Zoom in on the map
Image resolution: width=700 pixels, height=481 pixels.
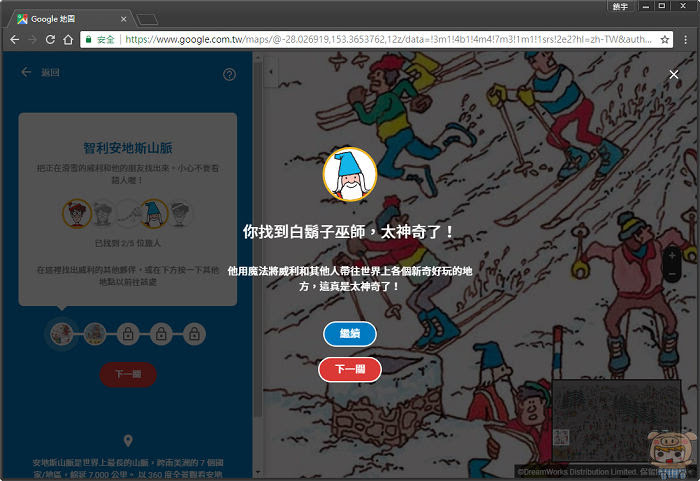pos(673,256)
